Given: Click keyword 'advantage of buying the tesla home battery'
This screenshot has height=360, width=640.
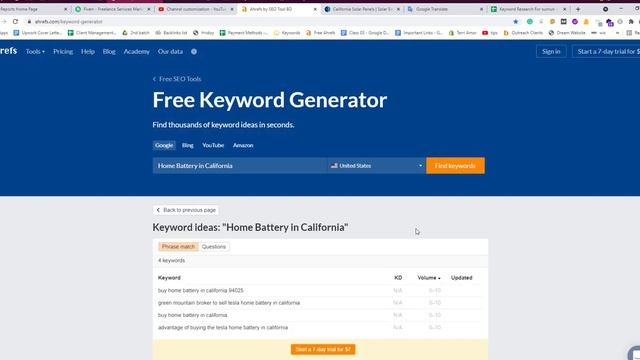Looking at the screenshot, I should pyautogui.click(x=223, y=327).
